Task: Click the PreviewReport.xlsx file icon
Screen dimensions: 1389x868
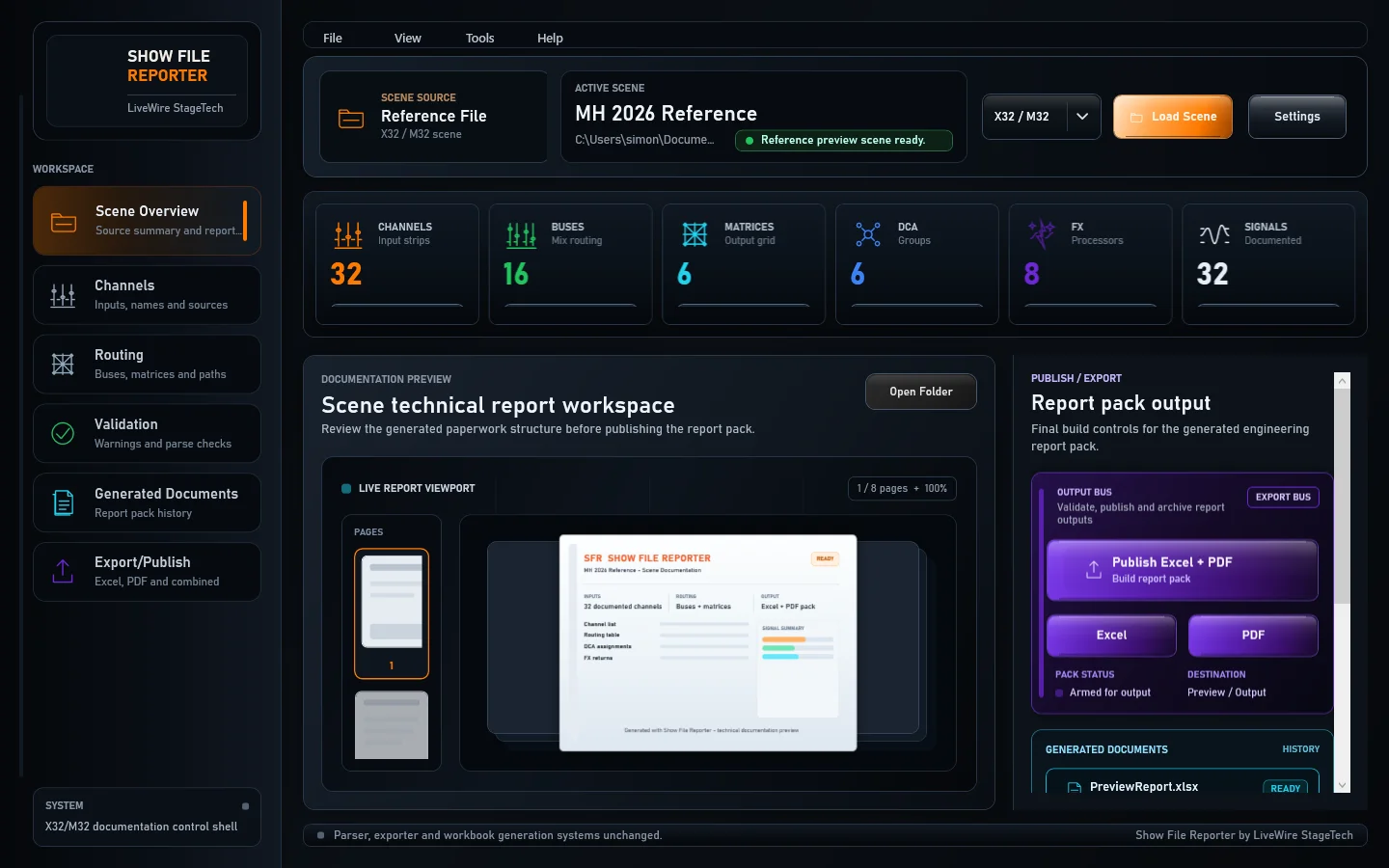Action: pyautogui.click(x=1075, y=788)
